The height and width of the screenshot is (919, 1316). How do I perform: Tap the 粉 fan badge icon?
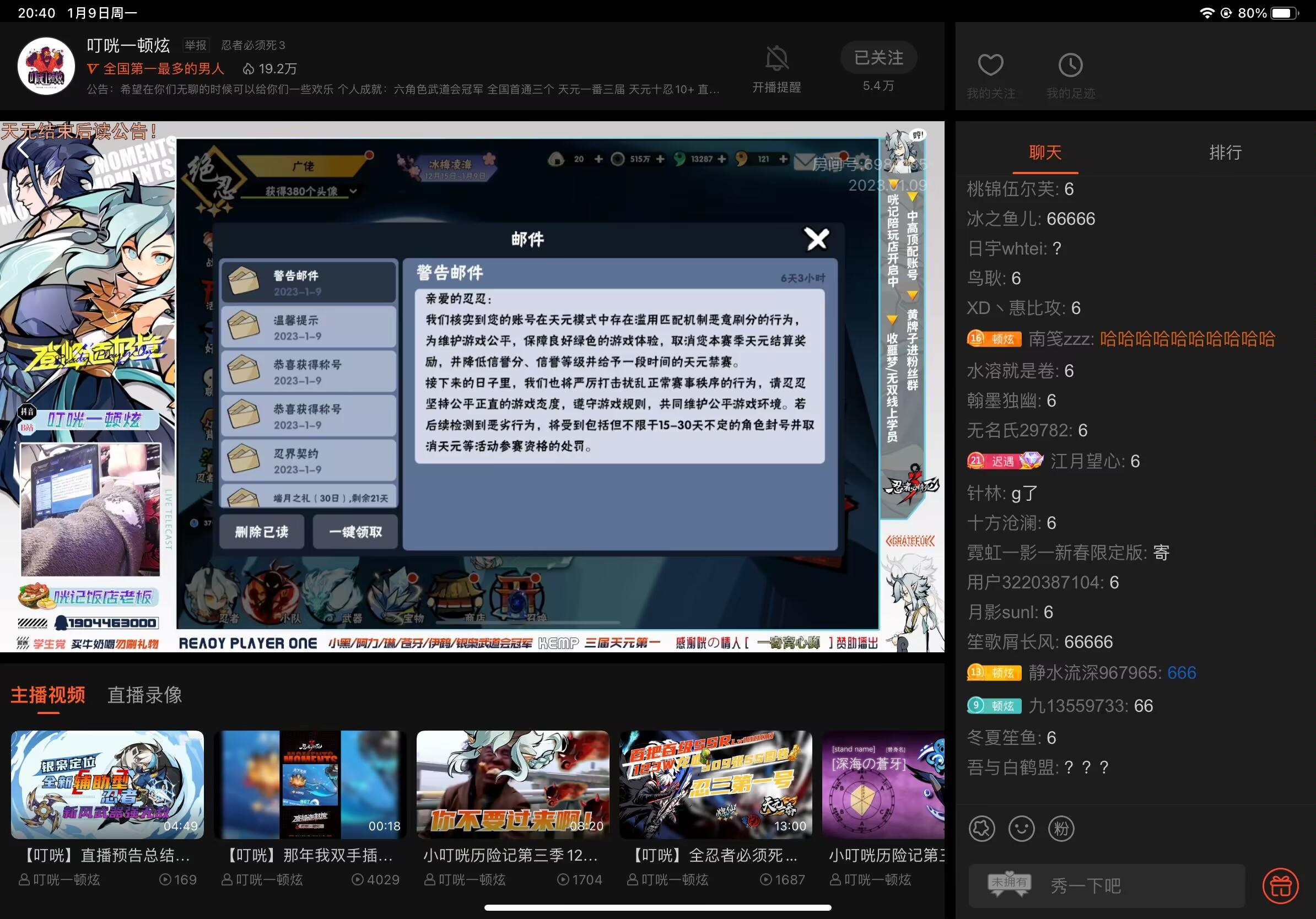coord(1061,829)
